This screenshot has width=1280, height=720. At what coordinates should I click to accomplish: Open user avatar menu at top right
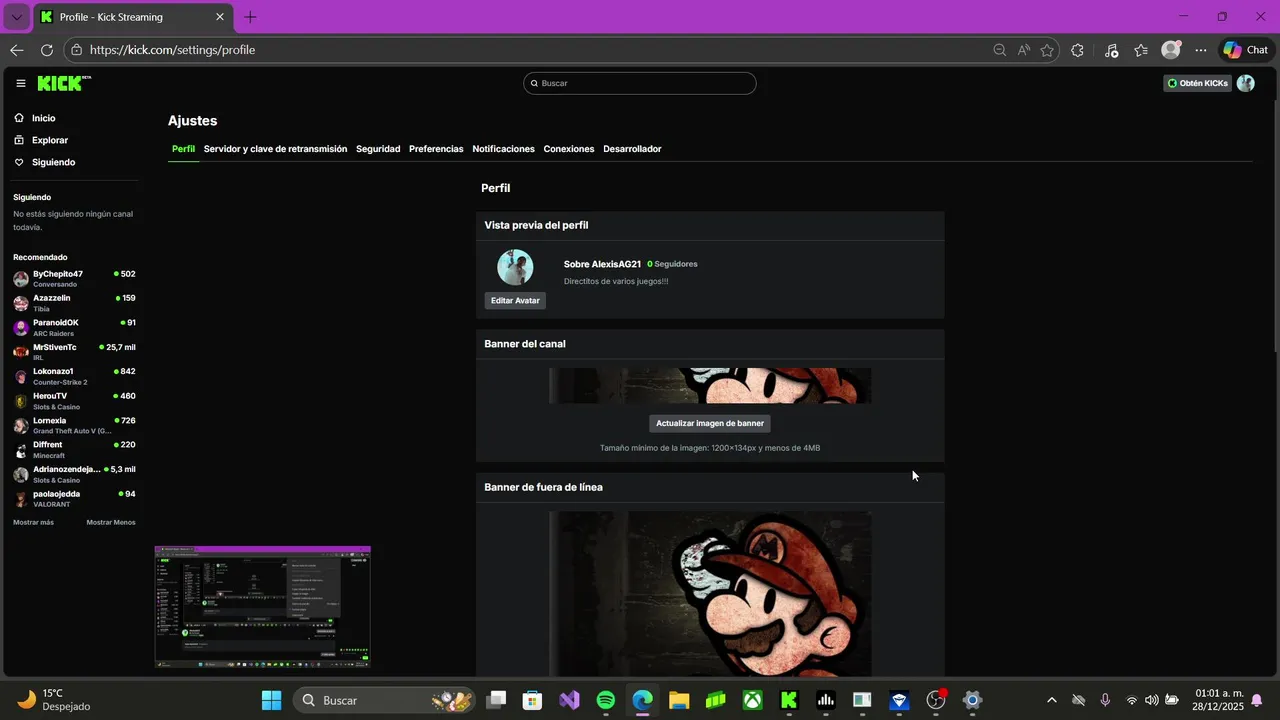[1245, 83]
